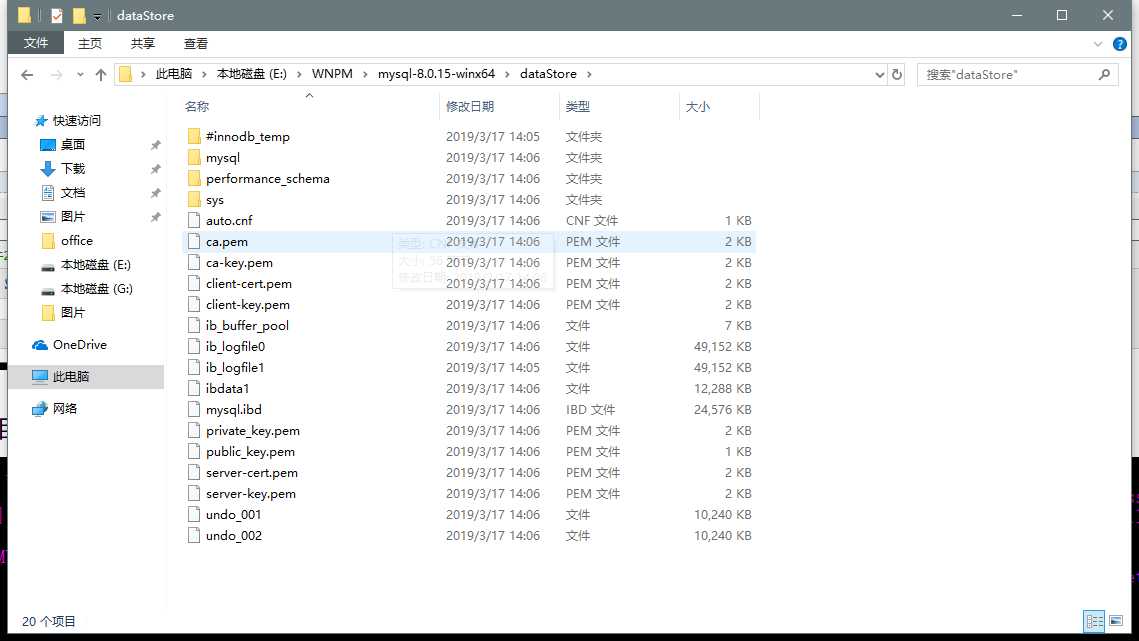Select Quick access in navigation pane
Viewport: 1139px width, 641px height.
click(x=68, y=121)
